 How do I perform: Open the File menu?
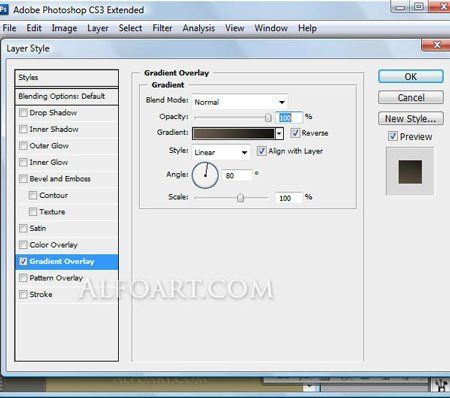click(9, 28)
